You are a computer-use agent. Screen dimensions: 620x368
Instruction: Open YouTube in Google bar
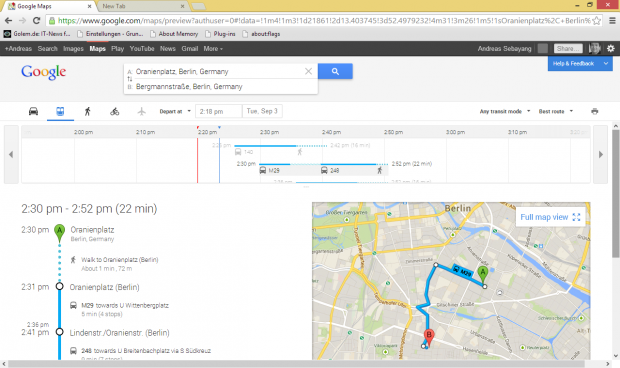[x=142, y=49]
